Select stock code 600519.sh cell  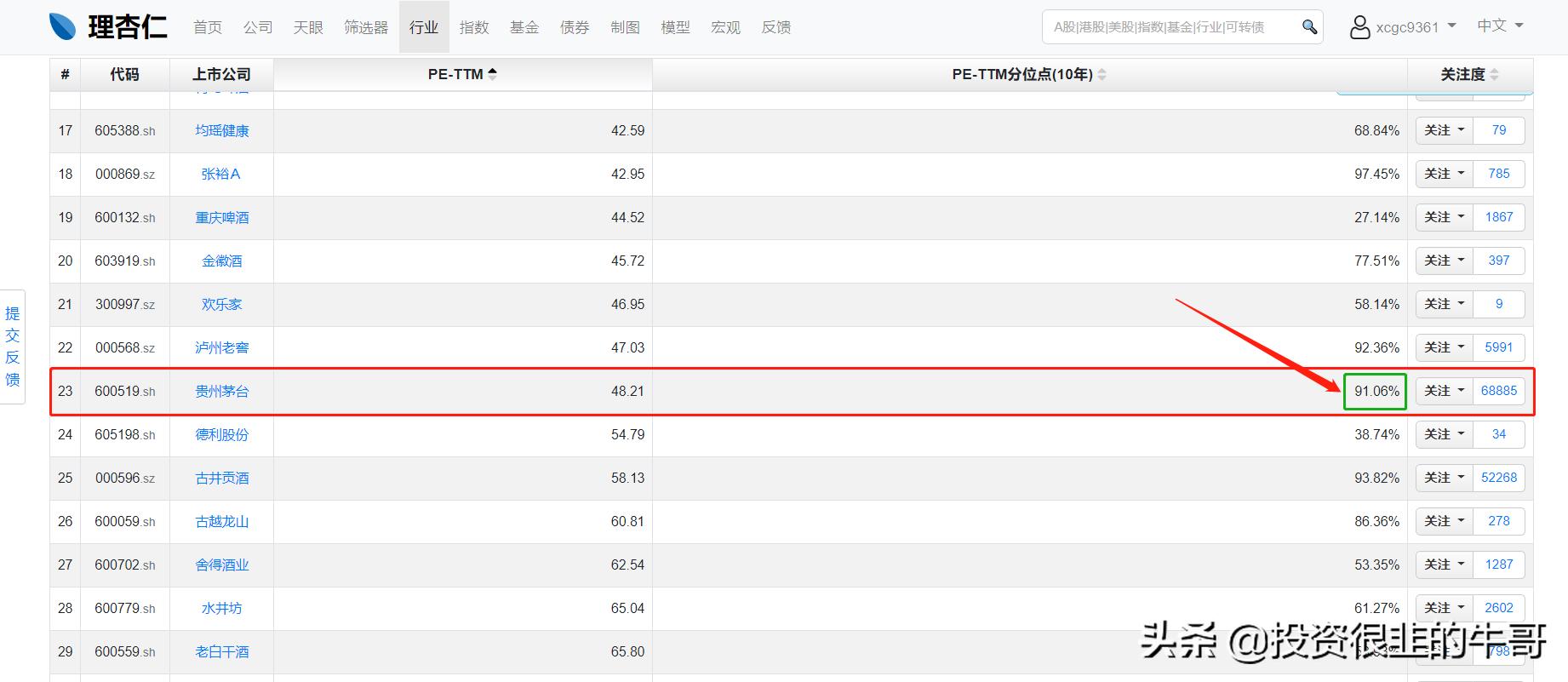(x=125, y=391)
